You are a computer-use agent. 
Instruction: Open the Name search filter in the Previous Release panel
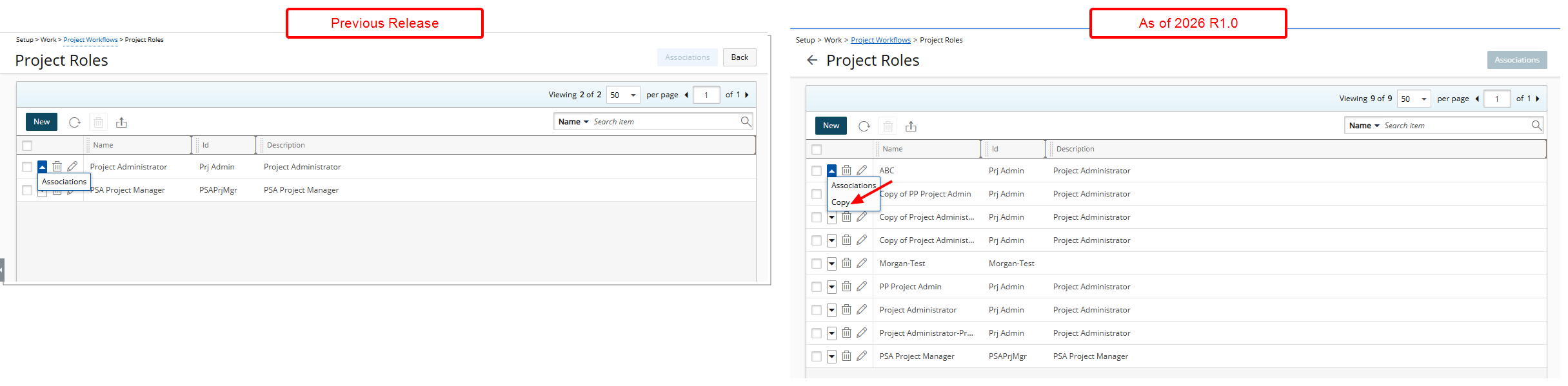[573, 122]
